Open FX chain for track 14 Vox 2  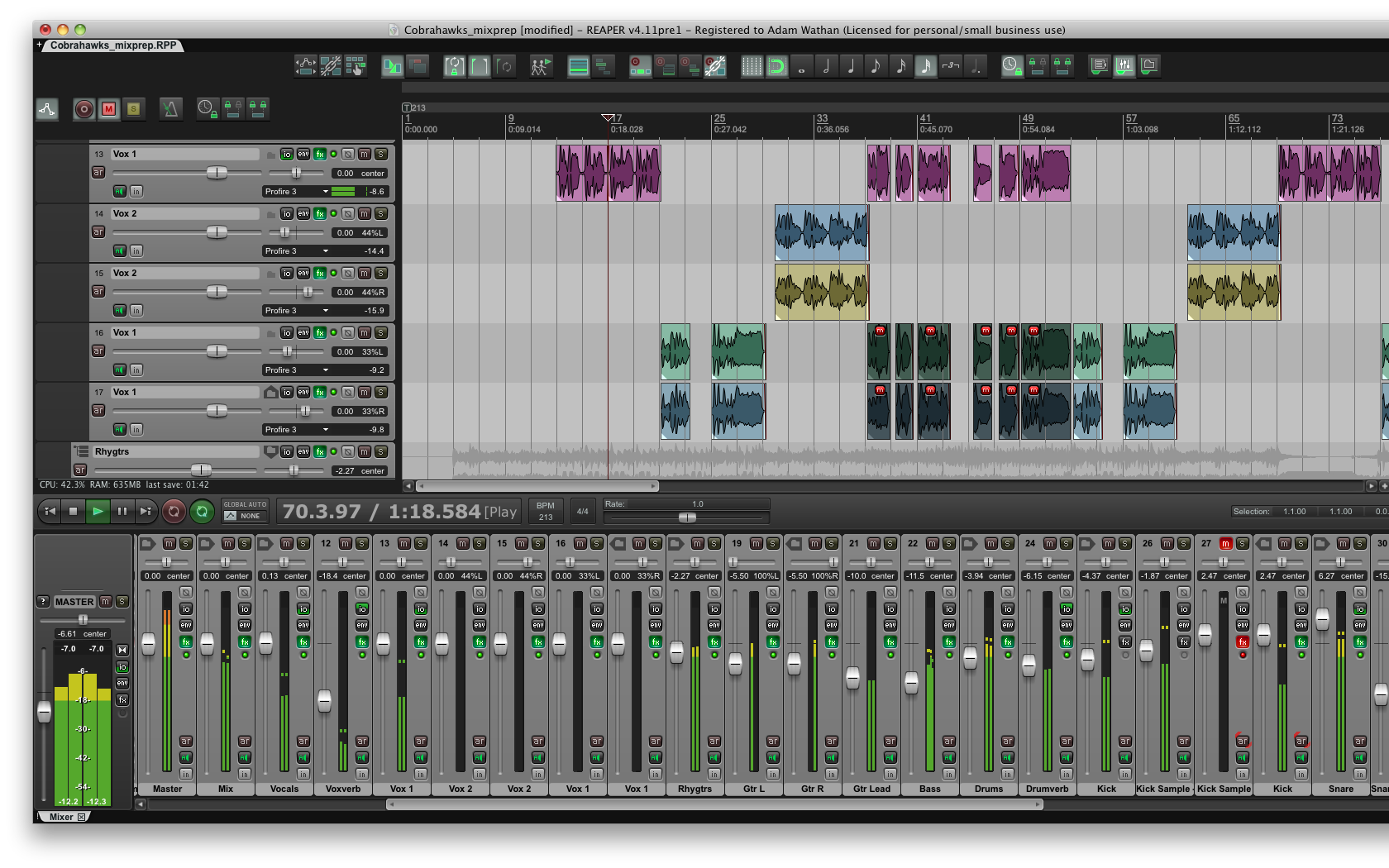[320, 214]
